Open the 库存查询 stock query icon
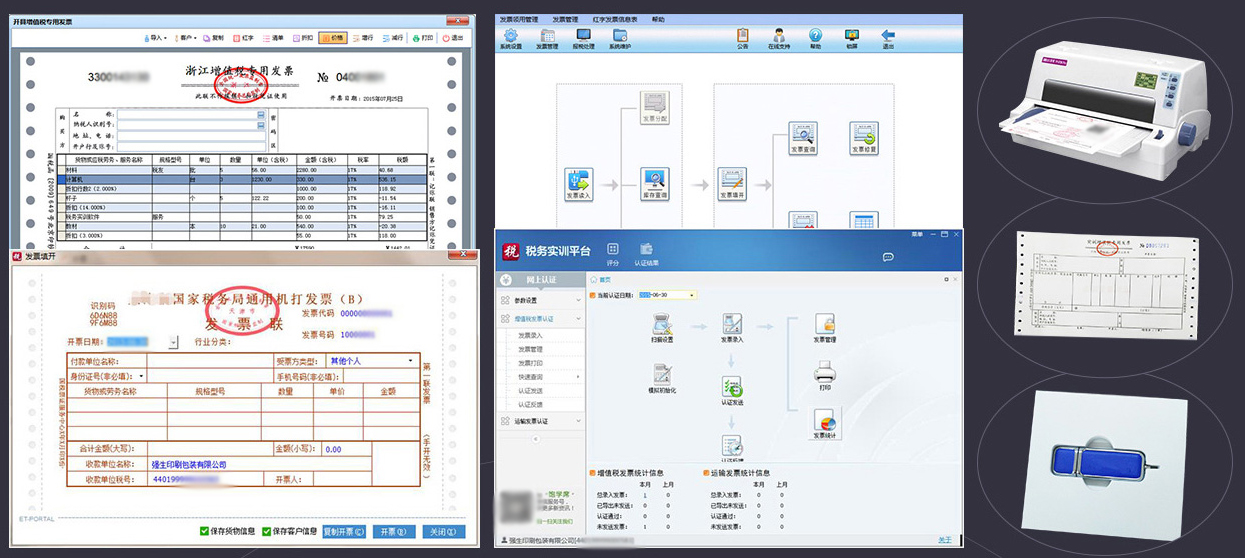The width and height of the screenshot is (1245, 558). (654, 181)
